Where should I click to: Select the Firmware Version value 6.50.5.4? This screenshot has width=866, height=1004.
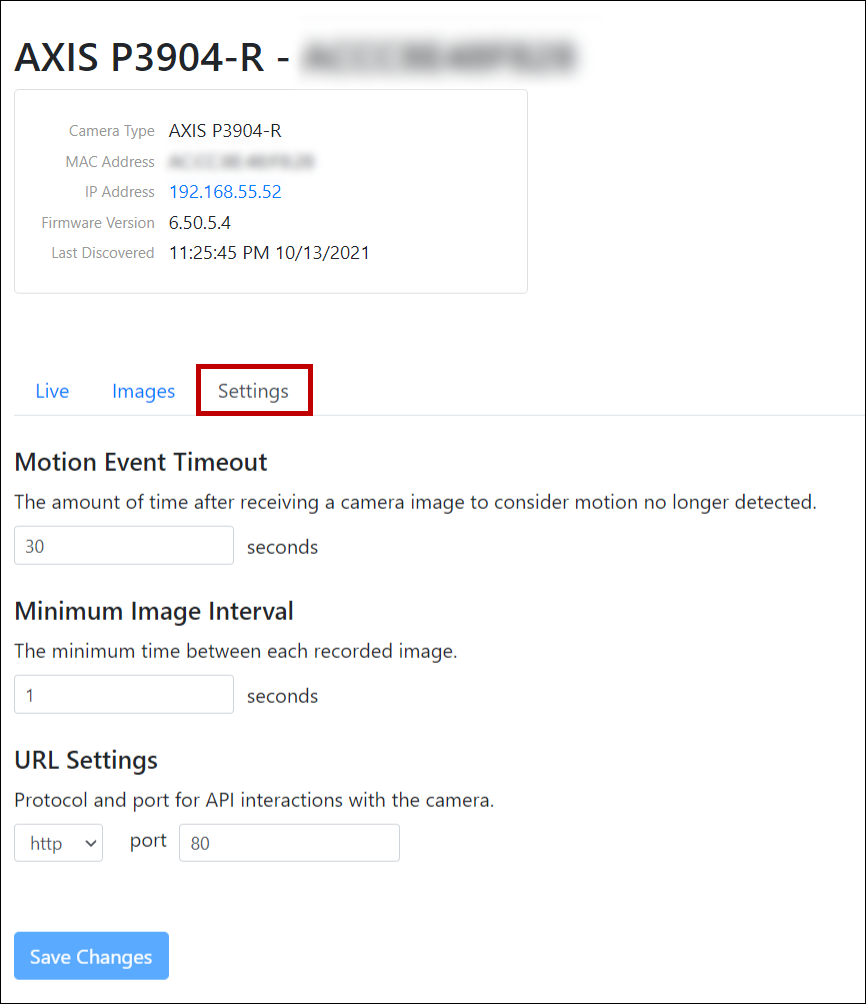coord(200,223)
